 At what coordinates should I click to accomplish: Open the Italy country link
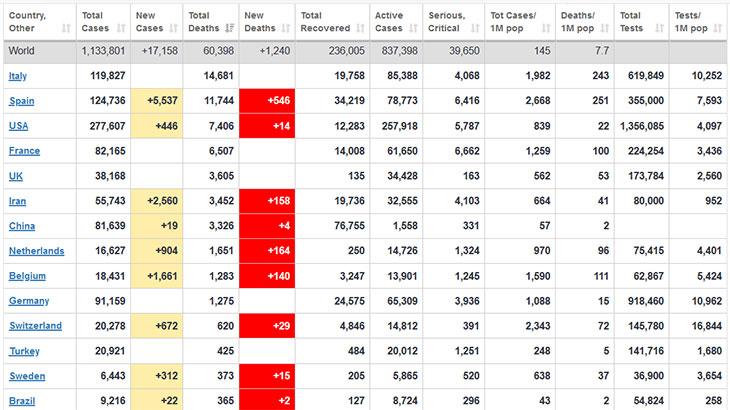click(x=18, y=77)
